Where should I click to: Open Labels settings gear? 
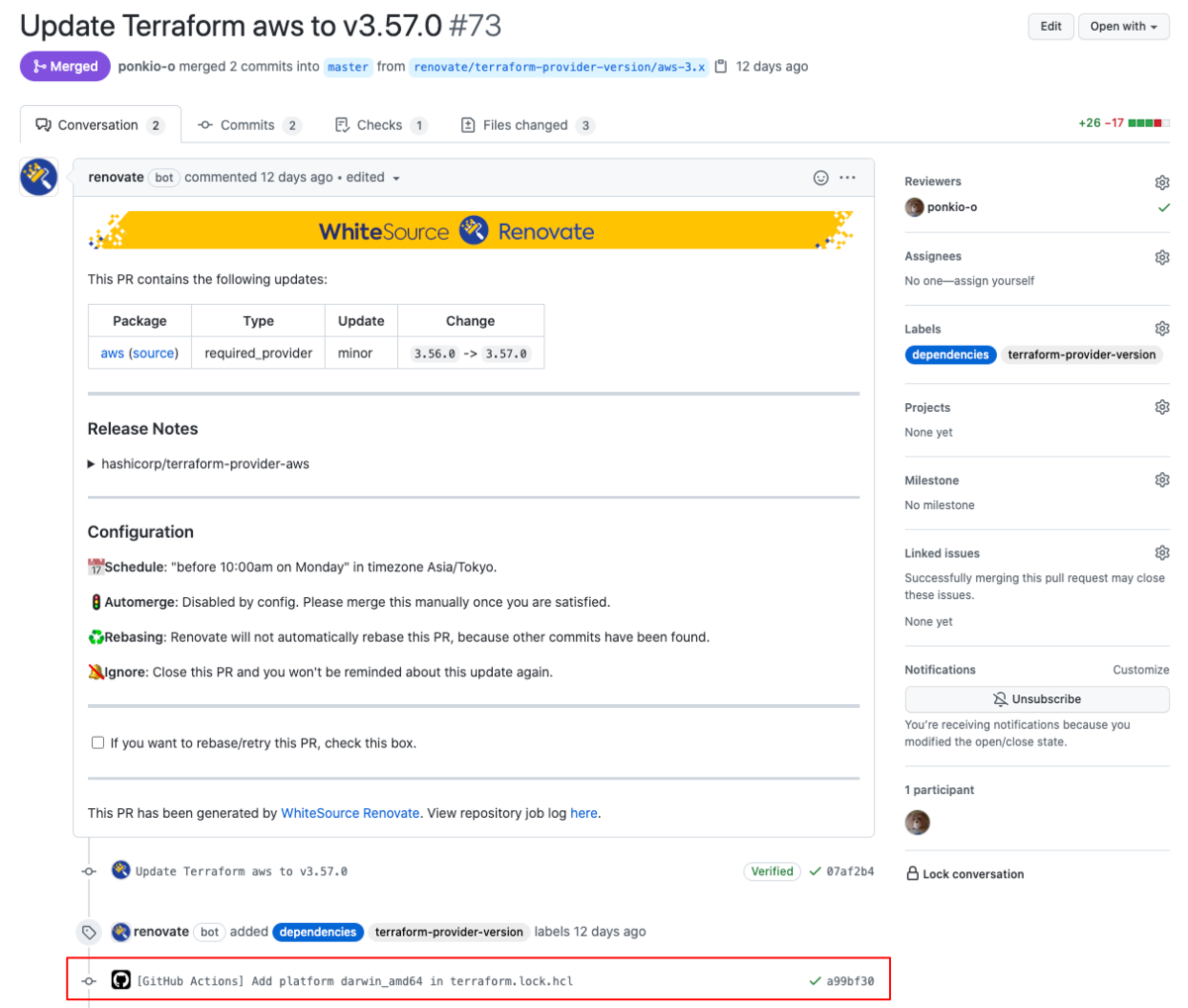click(1162, 329)
